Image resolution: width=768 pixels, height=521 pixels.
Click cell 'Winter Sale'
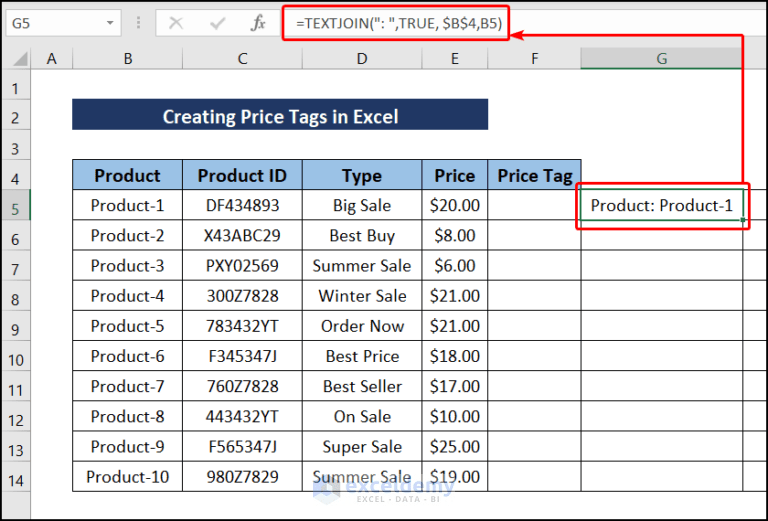[362, 296]
